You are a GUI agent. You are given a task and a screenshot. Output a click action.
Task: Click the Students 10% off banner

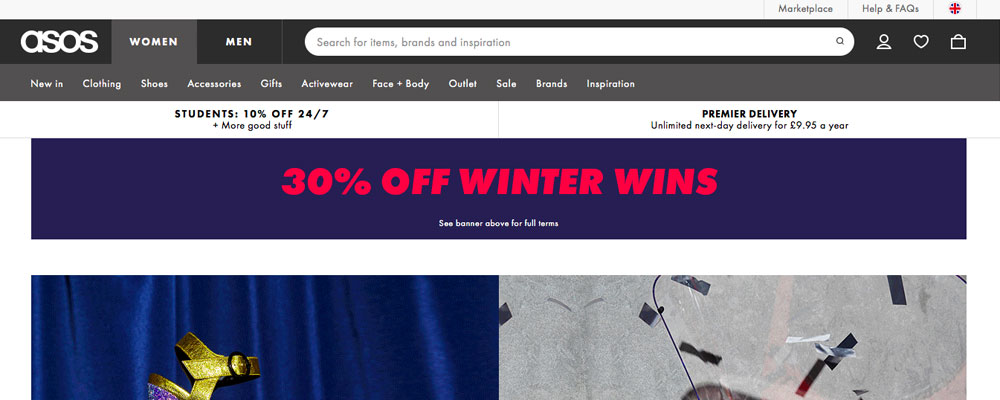click(x=252, y=119)
